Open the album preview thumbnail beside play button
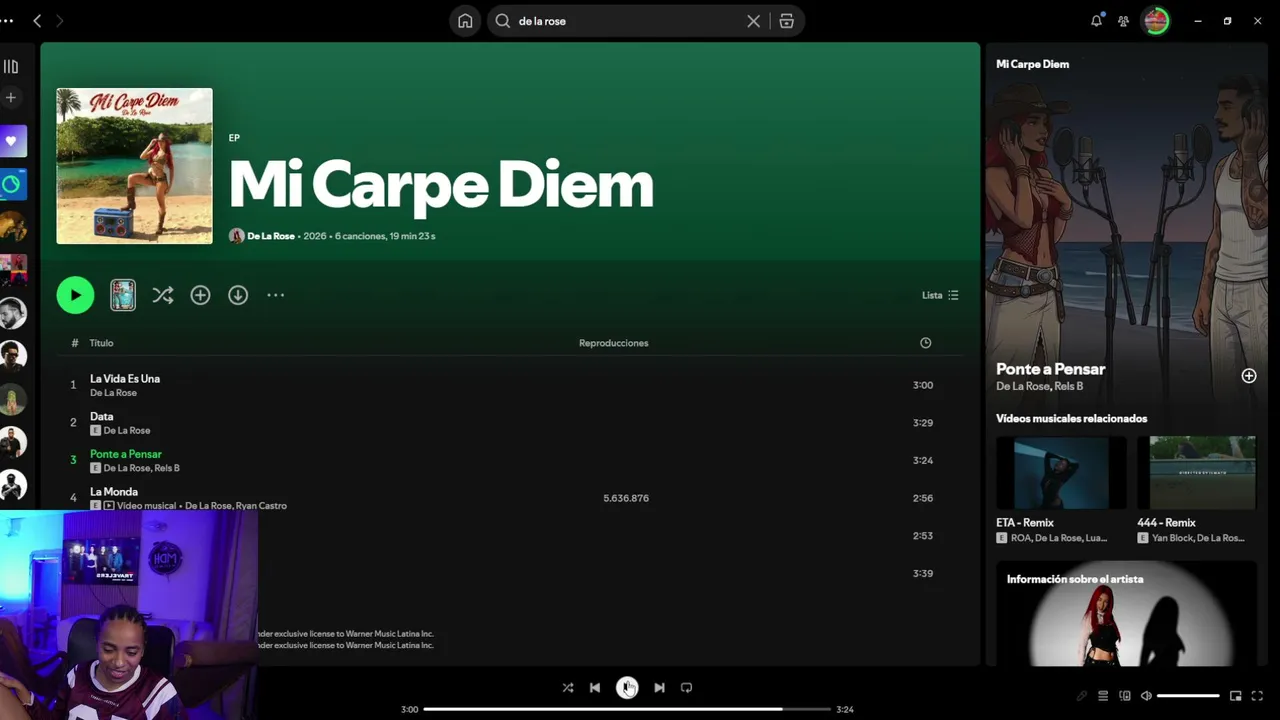Viewport: 1280px width, 720px height. (123, 295)
